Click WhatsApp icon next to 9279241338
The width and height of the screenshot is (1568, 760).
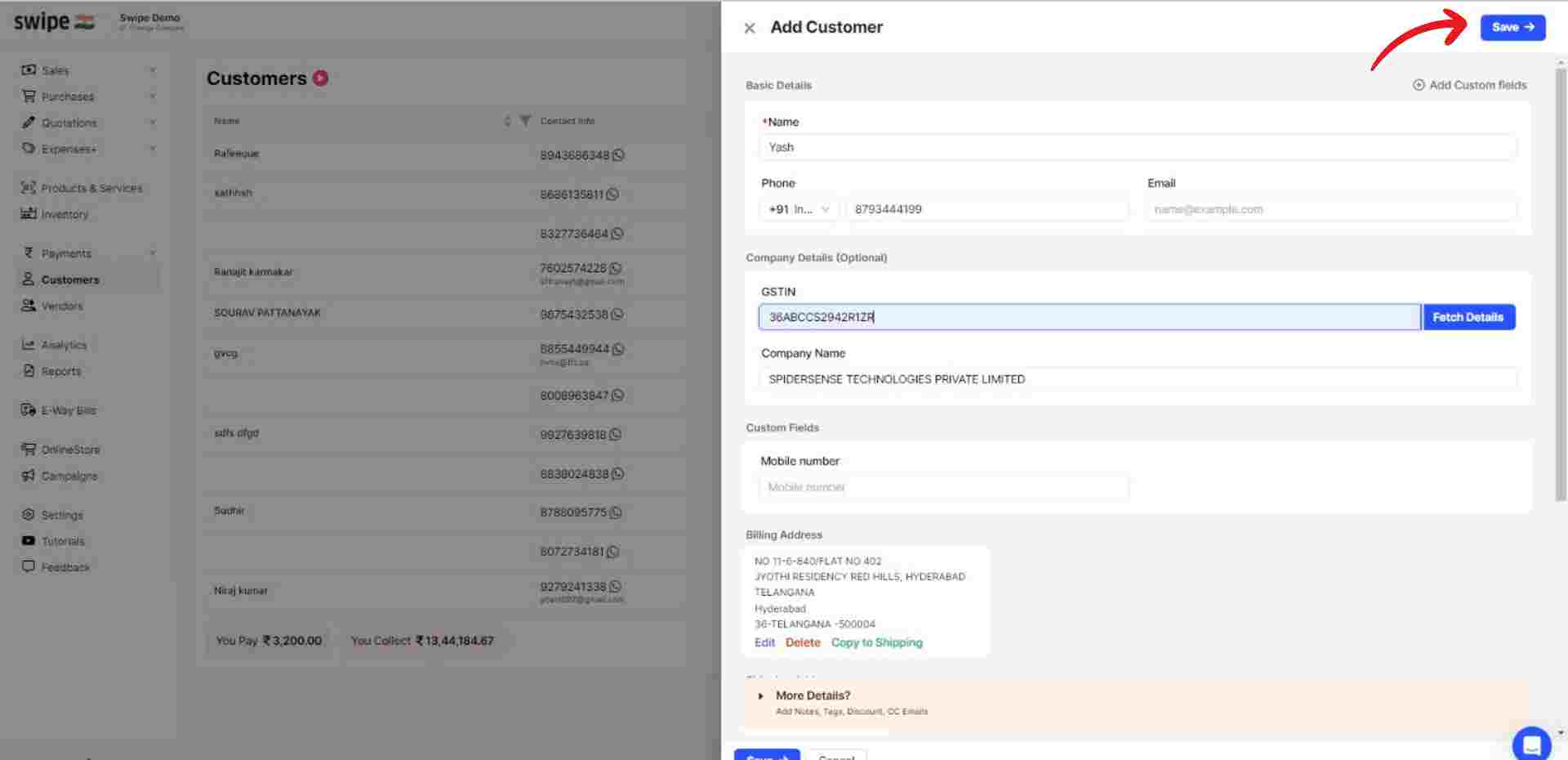click(x=615, y=587)
